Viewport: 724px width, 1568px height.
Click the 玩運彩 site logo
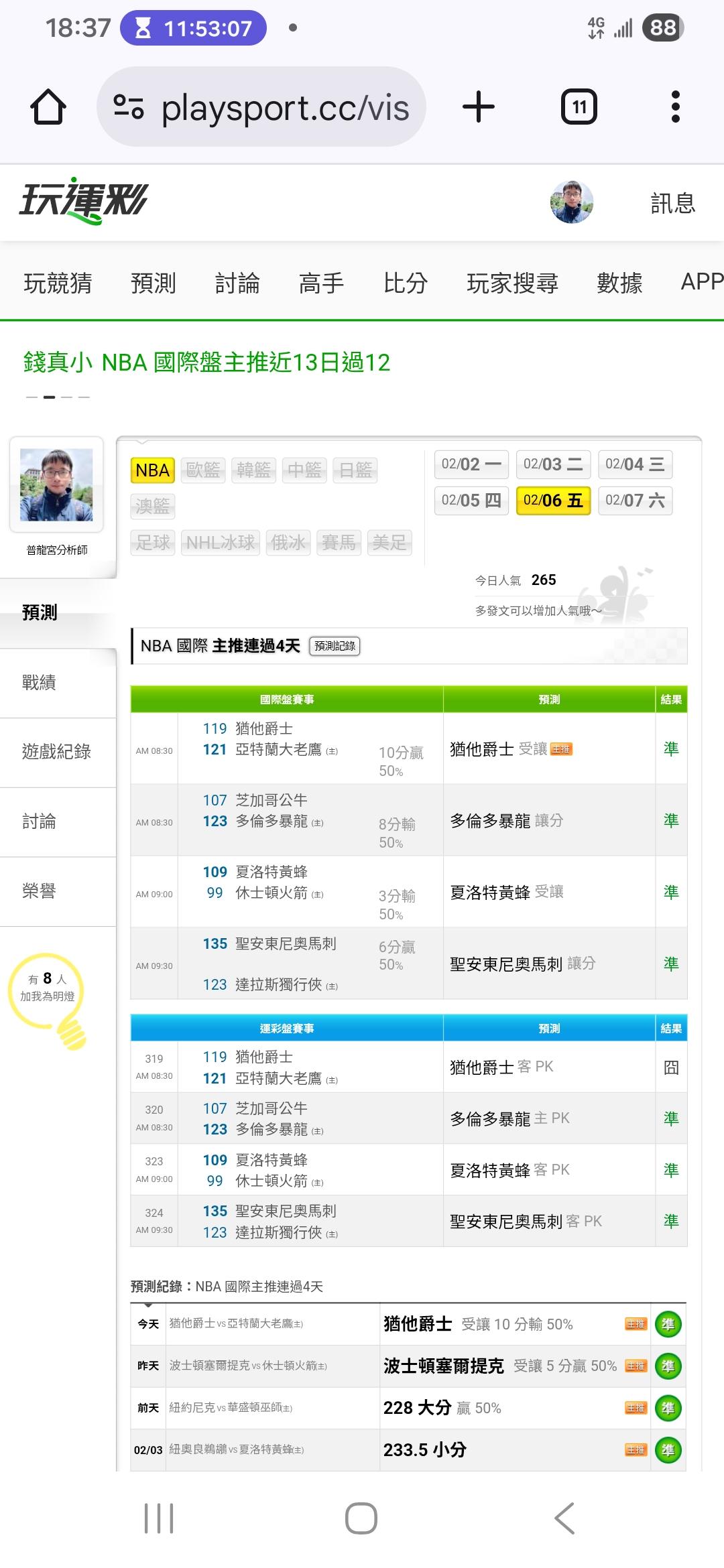pyautogui.click(x=84, y=201)
